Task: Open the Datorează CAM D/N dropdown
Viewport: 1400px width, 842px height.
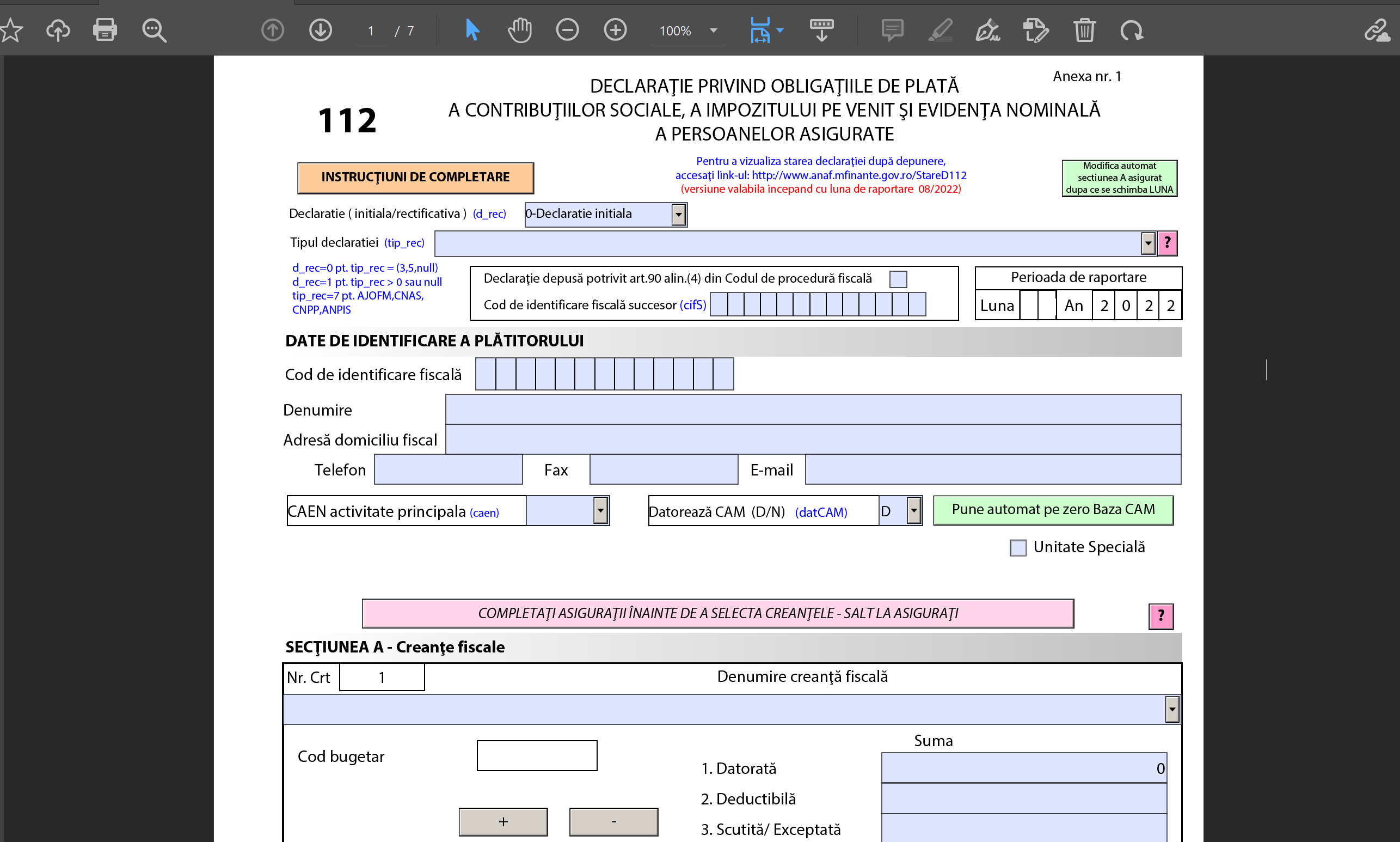Action: coord(913,511)
